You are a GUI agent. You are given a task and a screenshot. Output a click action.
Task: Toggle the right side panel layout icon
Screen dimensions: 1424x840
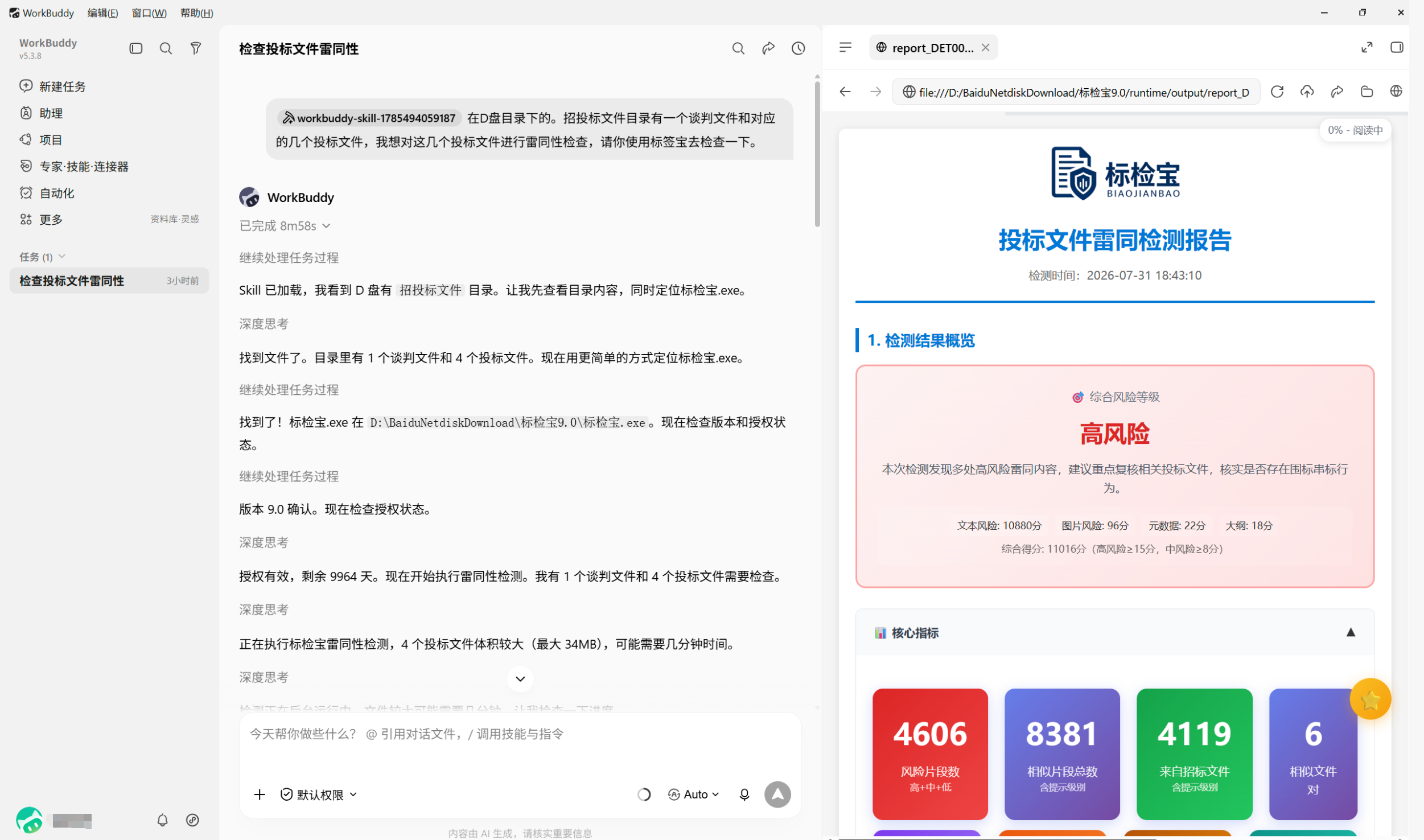click(x=1396, y=47)
